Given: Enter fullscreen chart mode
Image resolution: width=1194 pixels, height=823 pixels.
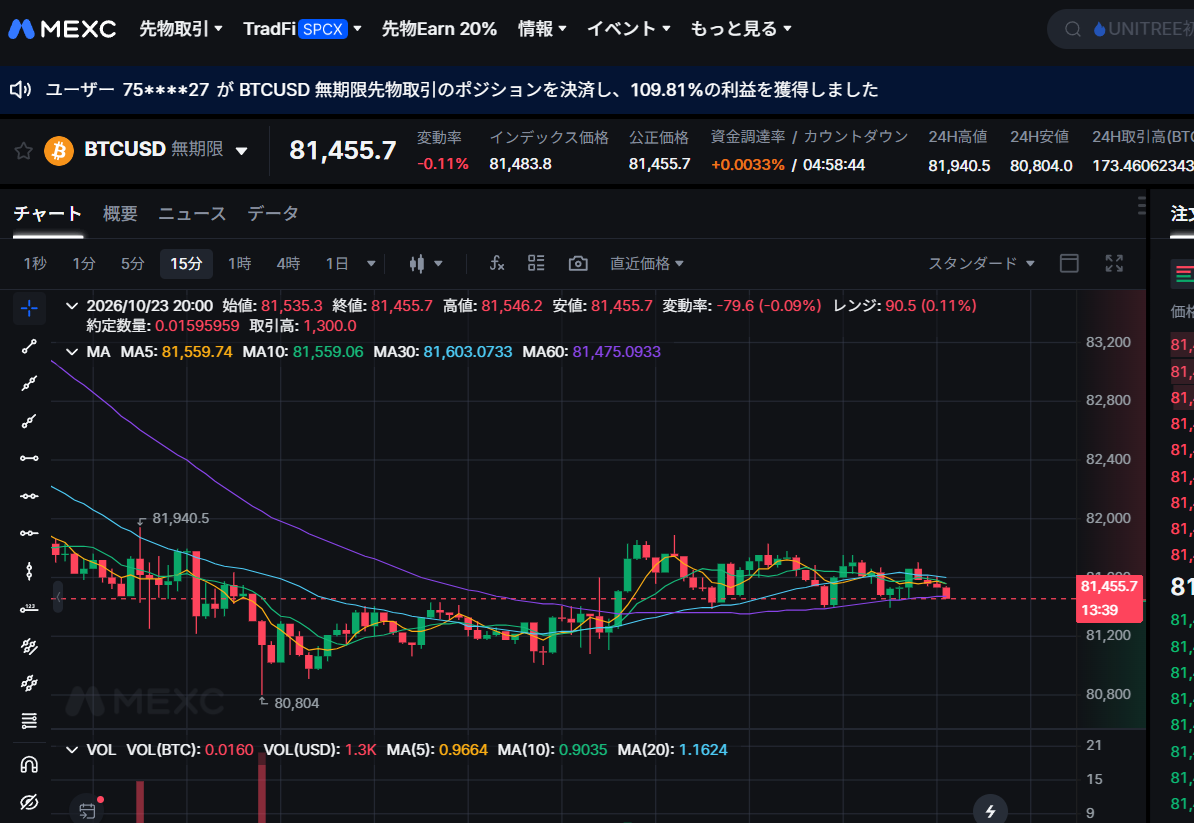Looking at the screenshot, I should pyautogui.click(x=1114, y=263).
